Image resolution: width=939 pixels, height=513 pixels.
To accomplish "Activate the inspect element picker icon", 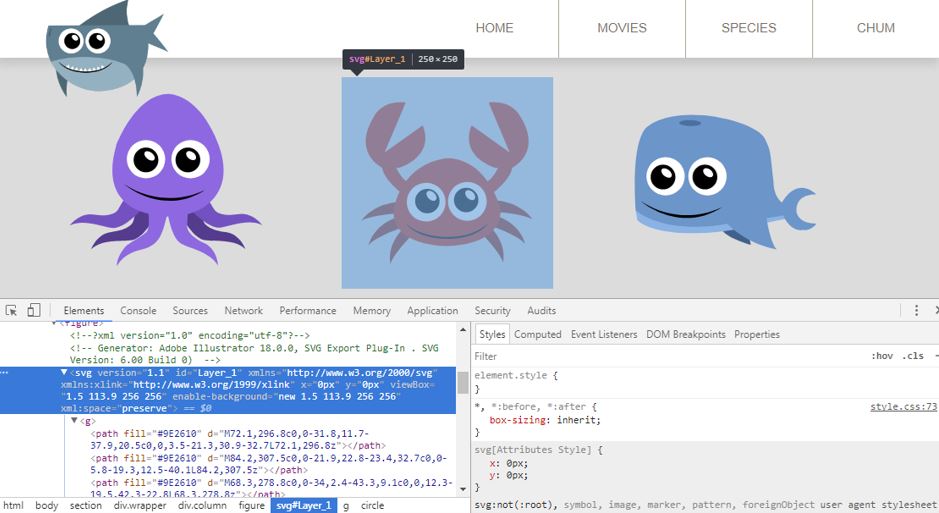I will click(11, 311).
